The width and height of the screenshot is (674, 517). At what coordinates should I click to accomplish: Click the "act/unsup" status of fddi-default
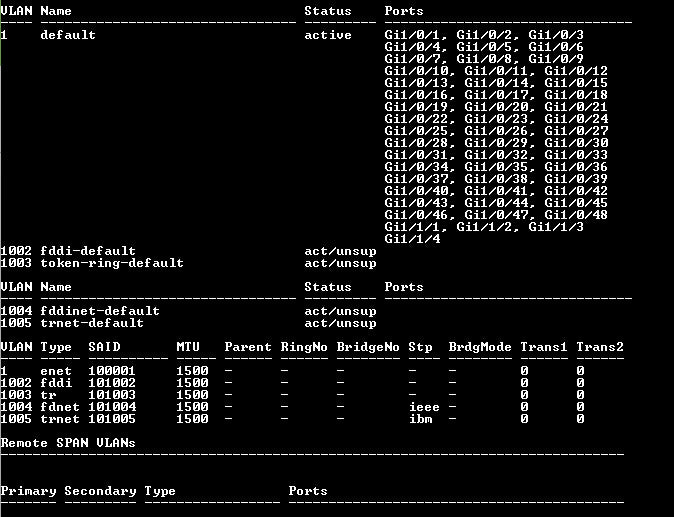click(x=340, y=251)
